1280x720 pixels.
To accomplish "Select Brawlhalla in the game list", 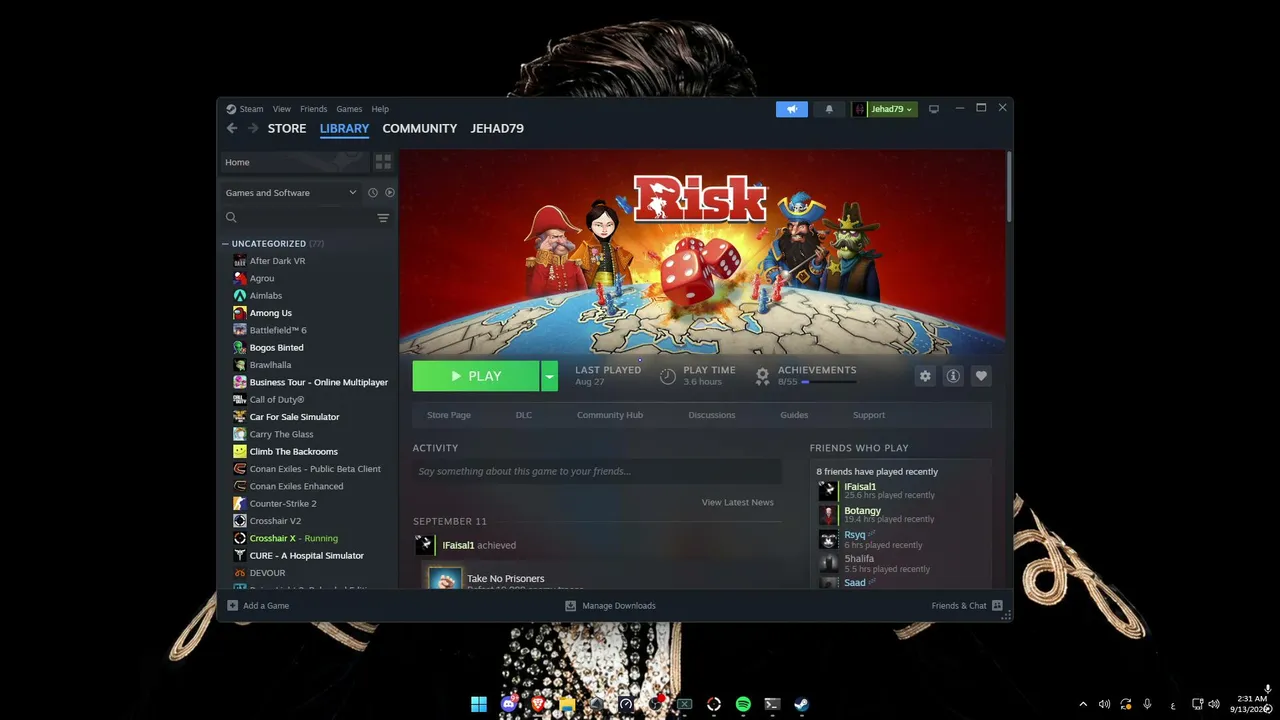I will [270, 365].
